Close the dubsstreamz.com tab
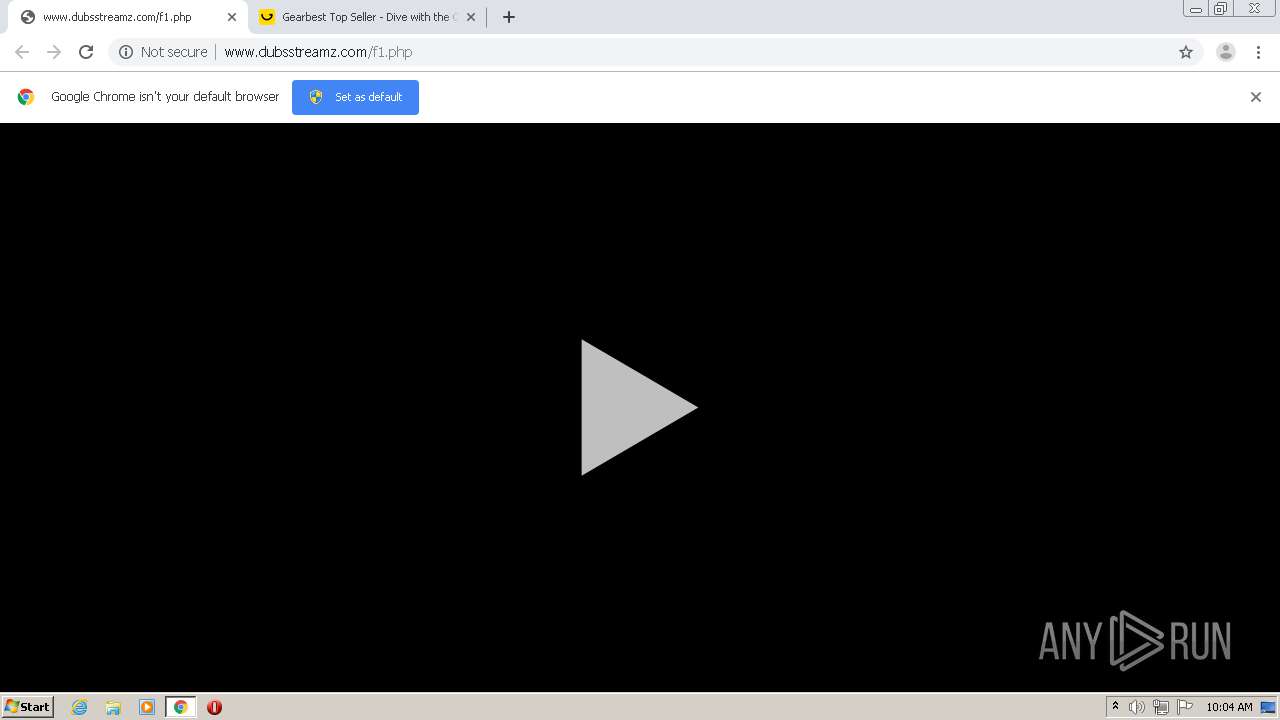 232,17
